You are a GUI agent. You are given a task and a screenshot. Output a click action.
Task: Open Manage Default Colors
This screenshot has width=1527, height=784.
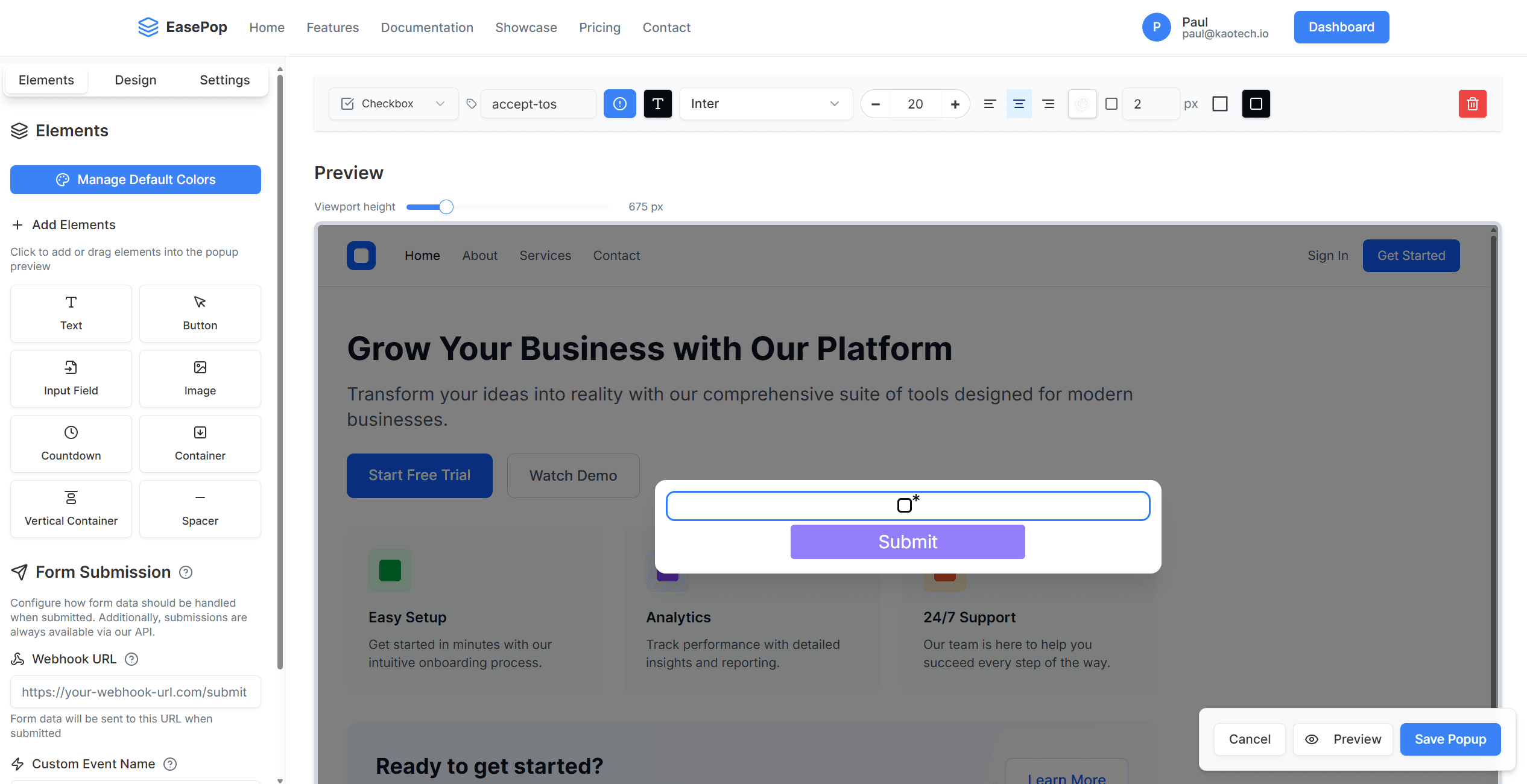click(x=135, y=179)
